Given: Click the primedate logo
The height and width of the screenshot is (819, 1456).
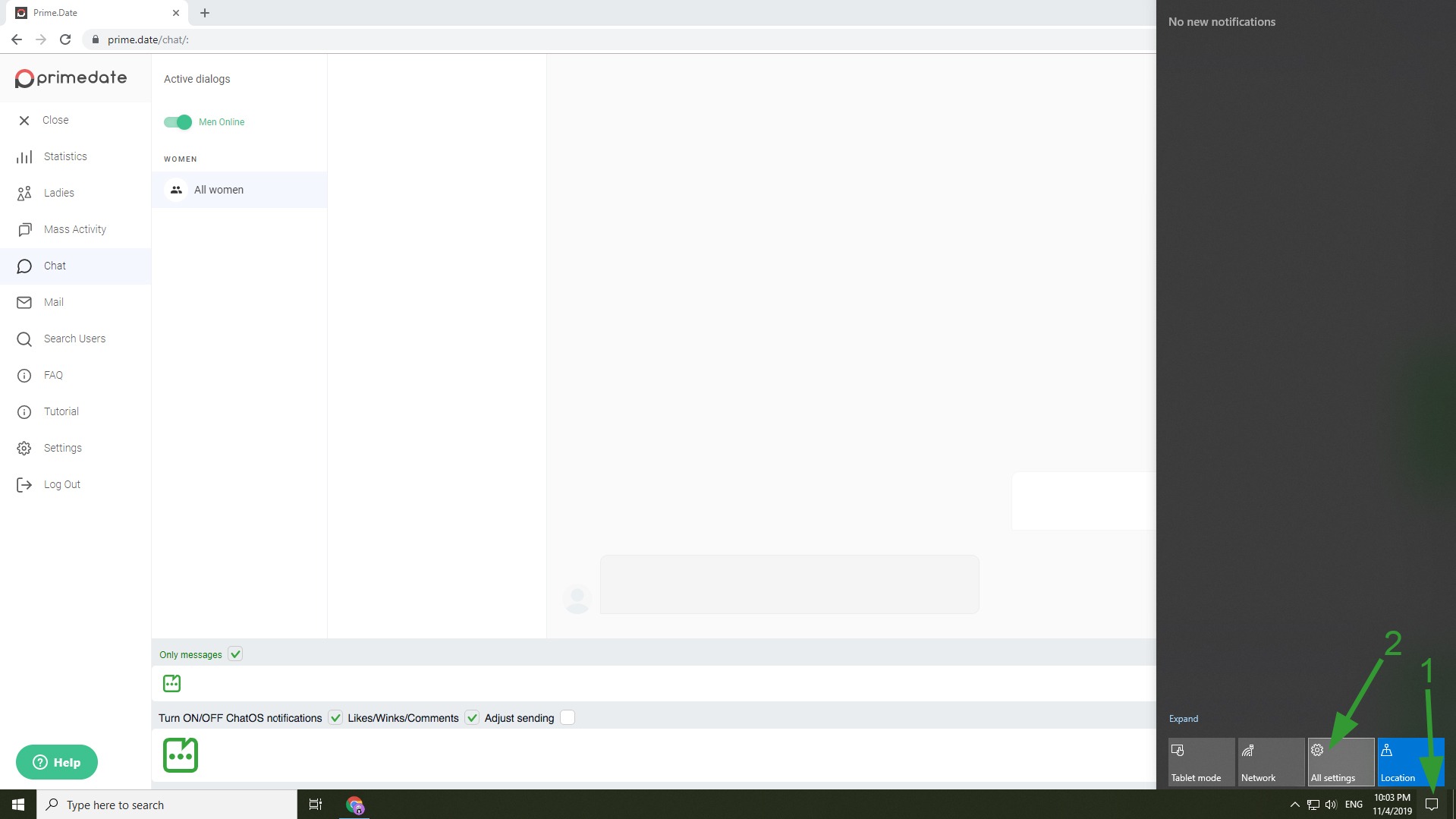Looking at the screenshot, I should 71,78.
